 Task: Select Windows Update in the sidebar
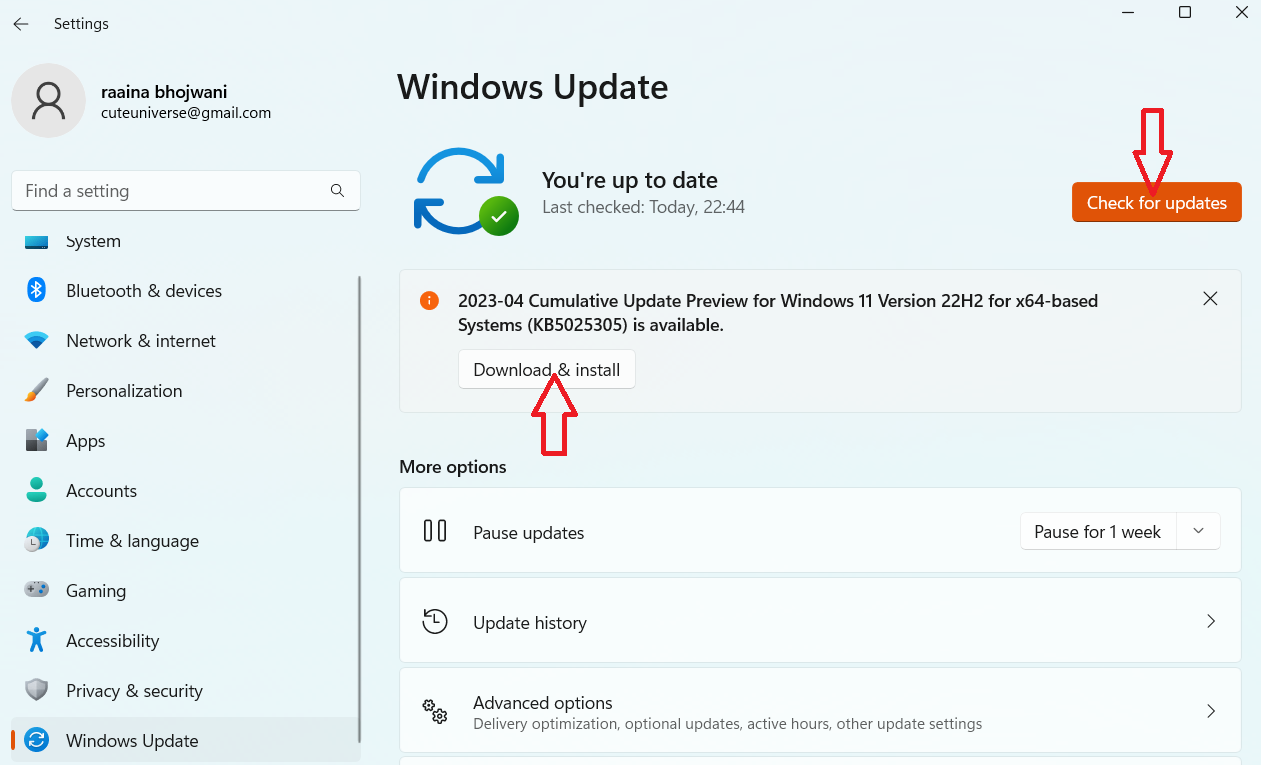[132, 741]
